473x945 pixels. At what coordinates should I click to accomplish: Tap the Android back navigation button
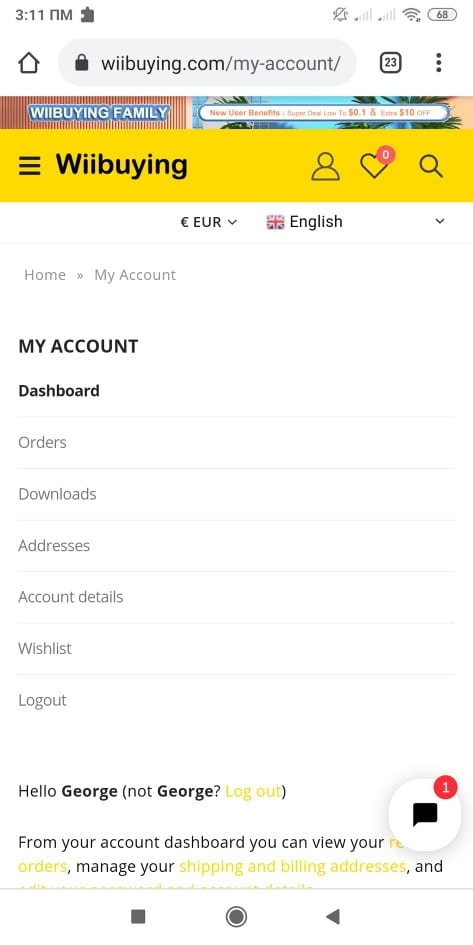333,917
